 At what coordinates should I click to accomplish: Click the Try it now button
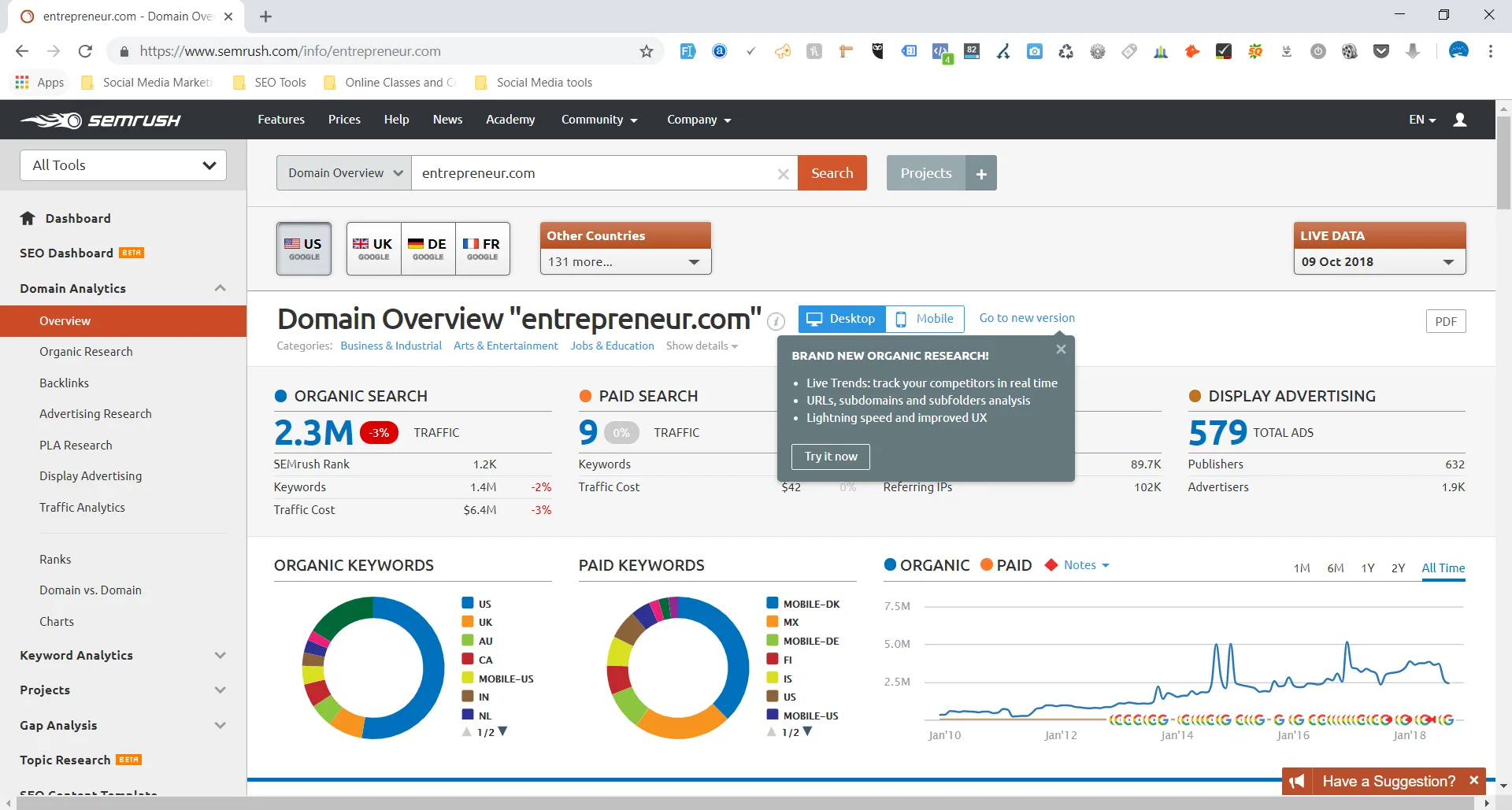[x=829, y=457]
